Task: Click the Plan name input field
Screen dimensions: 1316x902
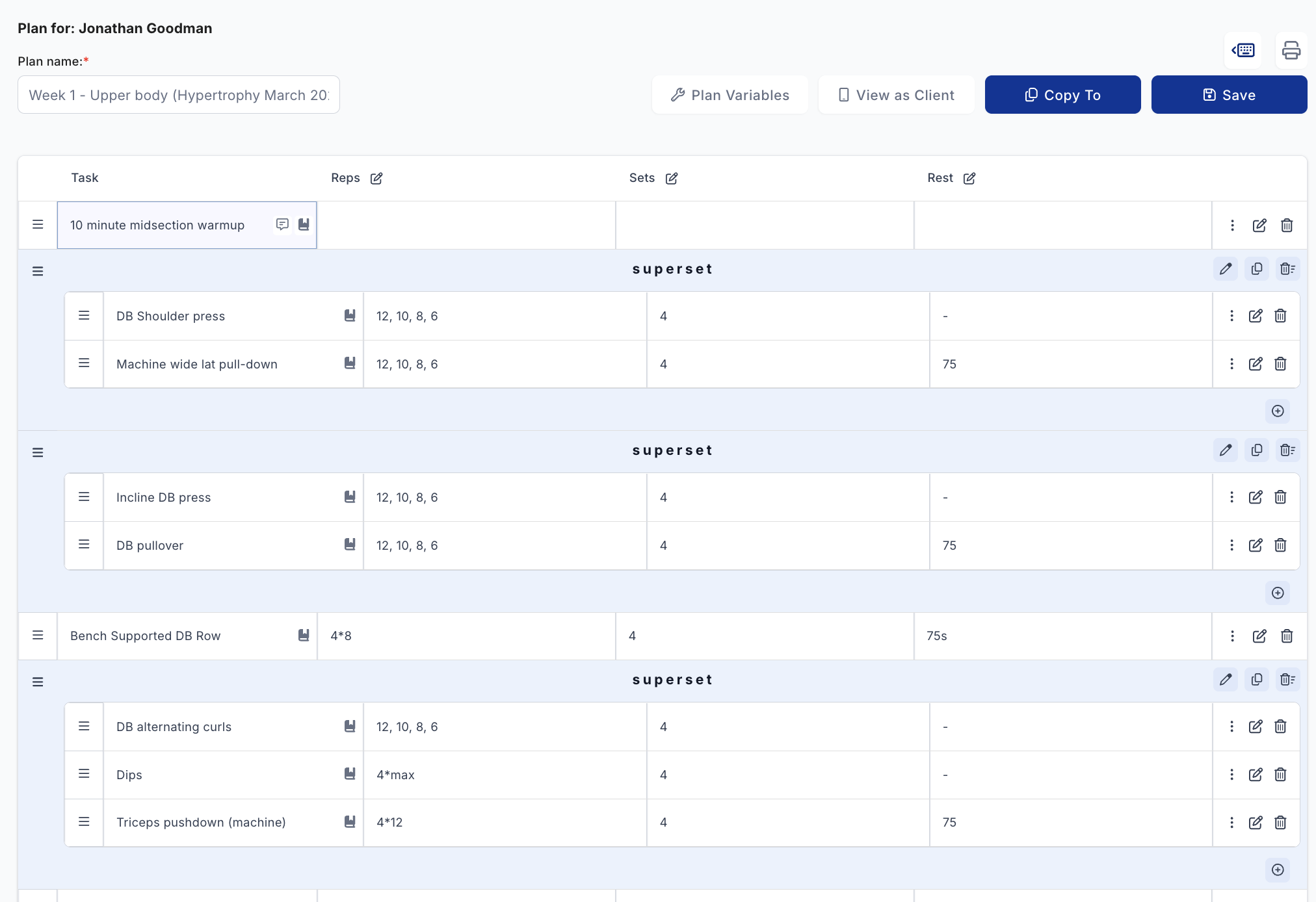Action: click(x=179, y=95)
